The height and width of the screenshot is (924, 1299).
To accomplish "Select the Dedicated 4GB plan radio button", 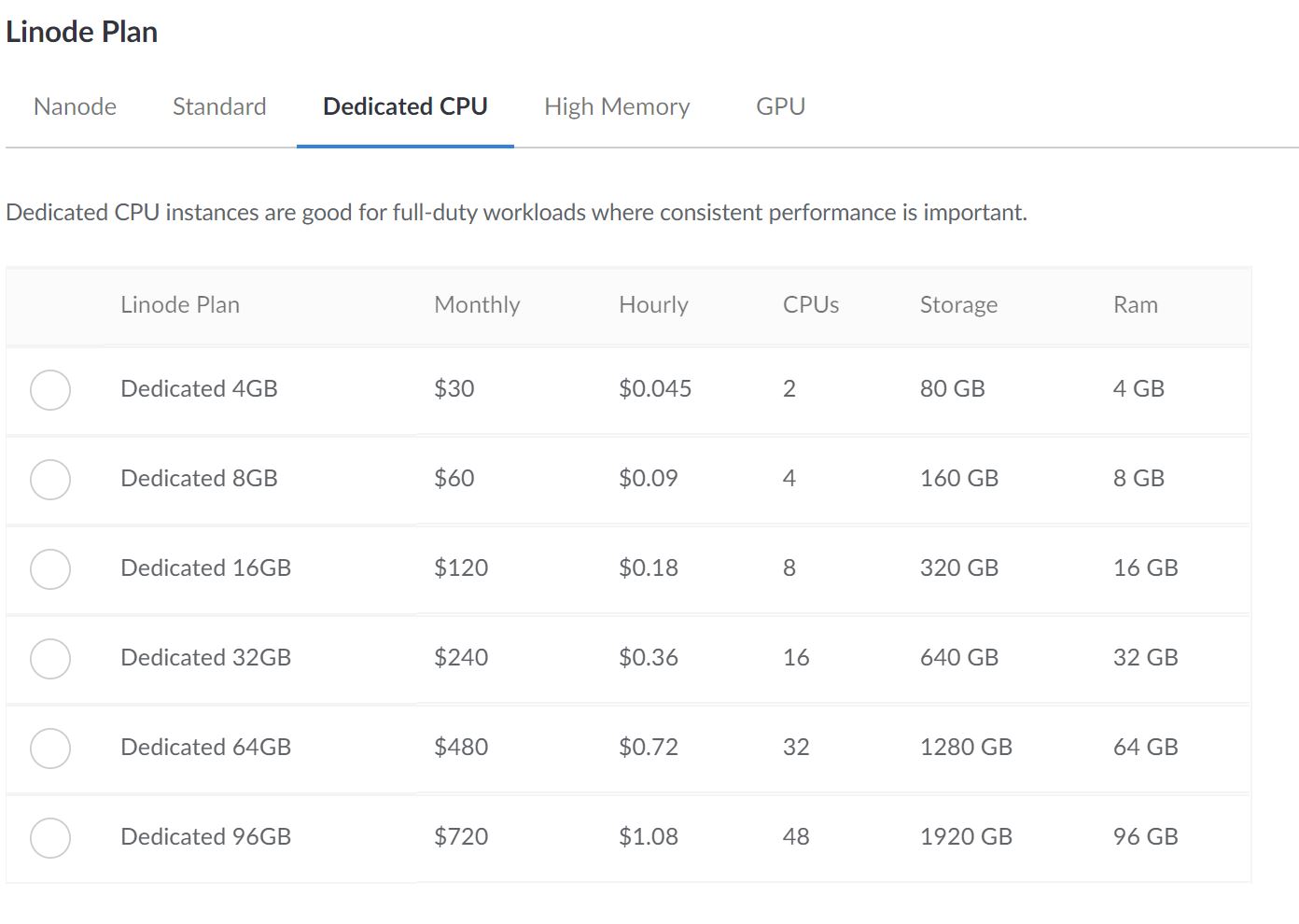I will 50,390.
